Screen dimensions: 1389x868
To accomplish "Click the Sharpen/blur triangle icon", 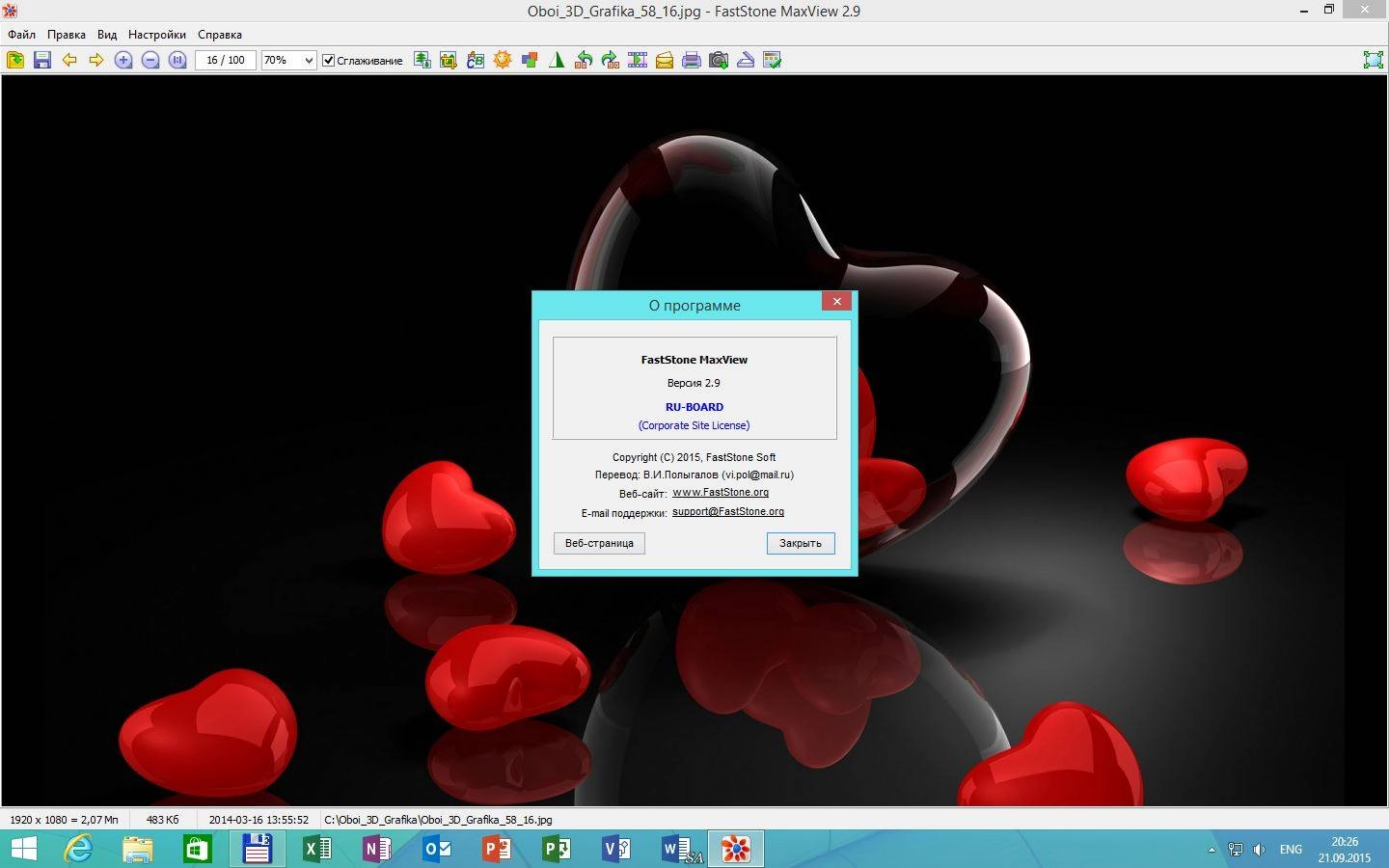I will [557, 60].
